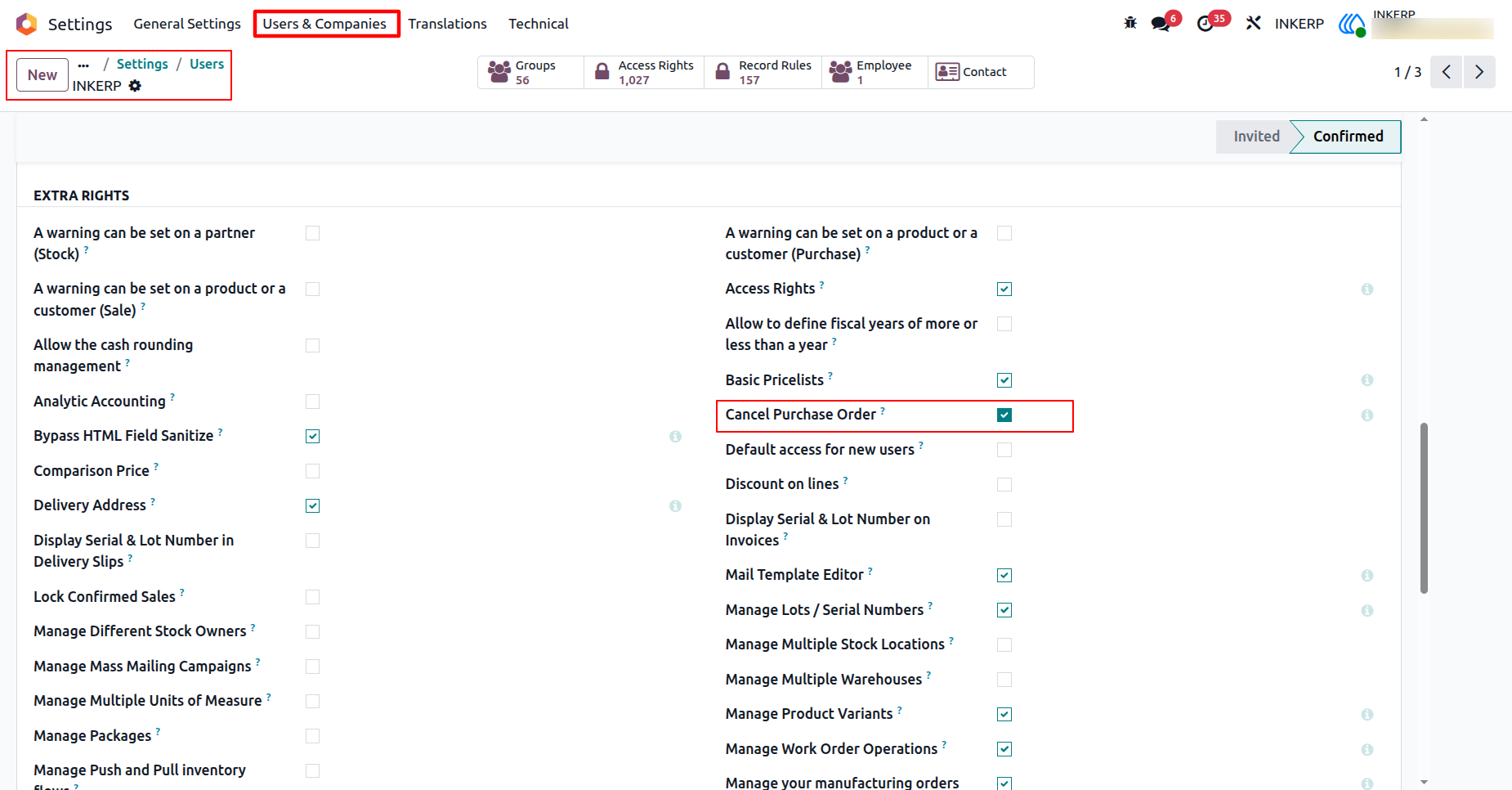Viewport: 1512px width, 790px height.
Task: Click info icon in Mail Template Editor row
Action: coord(1367,576)
